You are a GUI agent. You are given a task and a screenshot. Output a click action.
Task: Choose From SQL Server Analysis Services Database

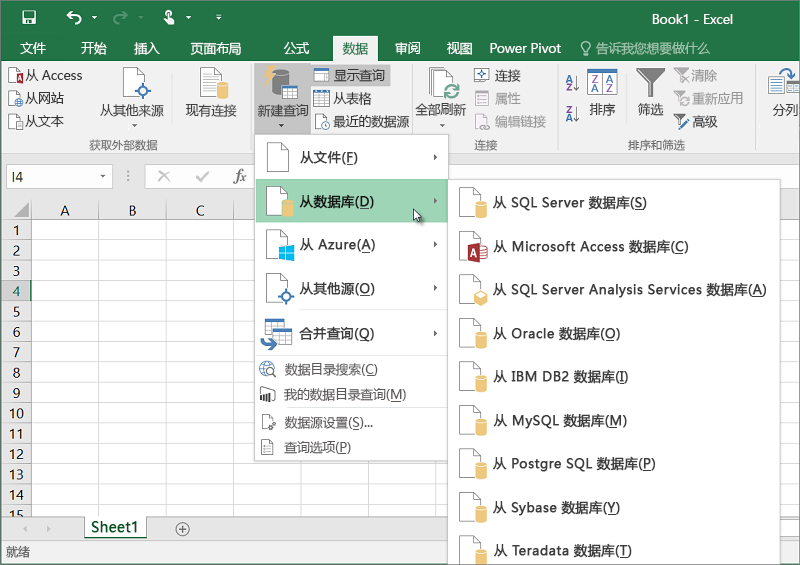click(614, 290)
